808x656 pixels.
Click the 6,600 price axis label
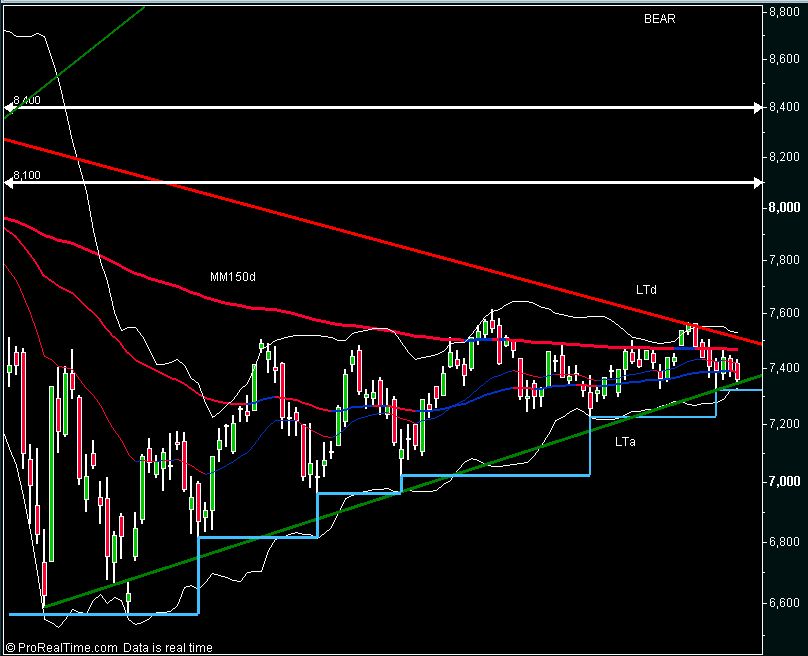tap(784, 603)
